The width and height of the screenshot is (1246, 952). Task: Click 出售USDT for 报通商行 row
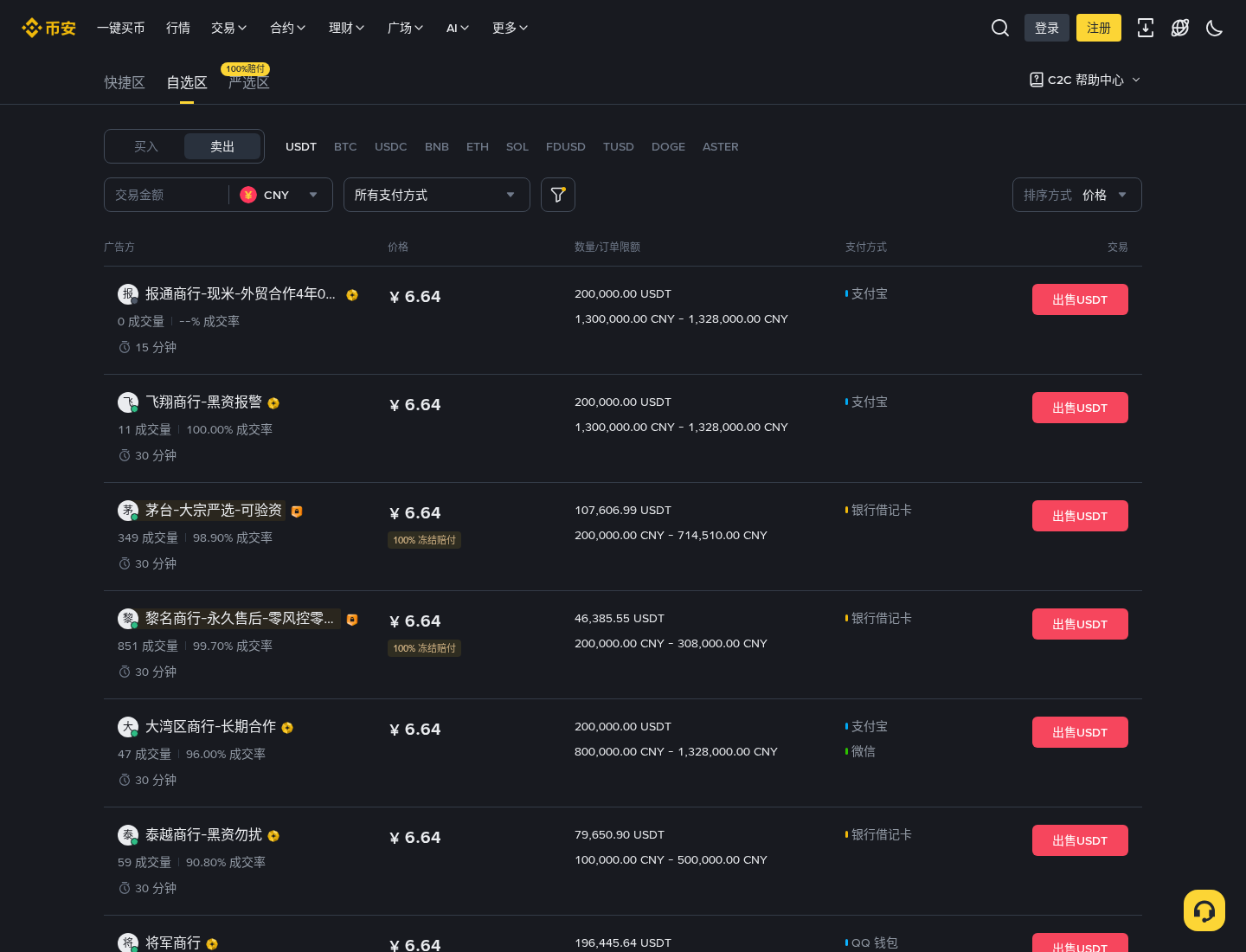click(1080, 299)
